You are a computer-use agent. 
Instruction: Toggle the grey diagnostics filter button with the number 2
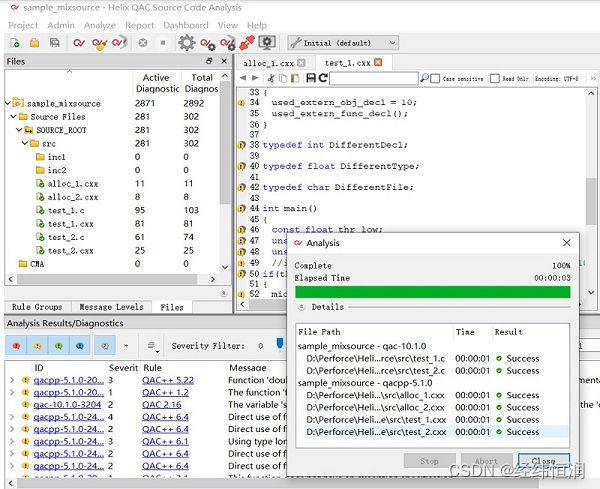point(104,346)
